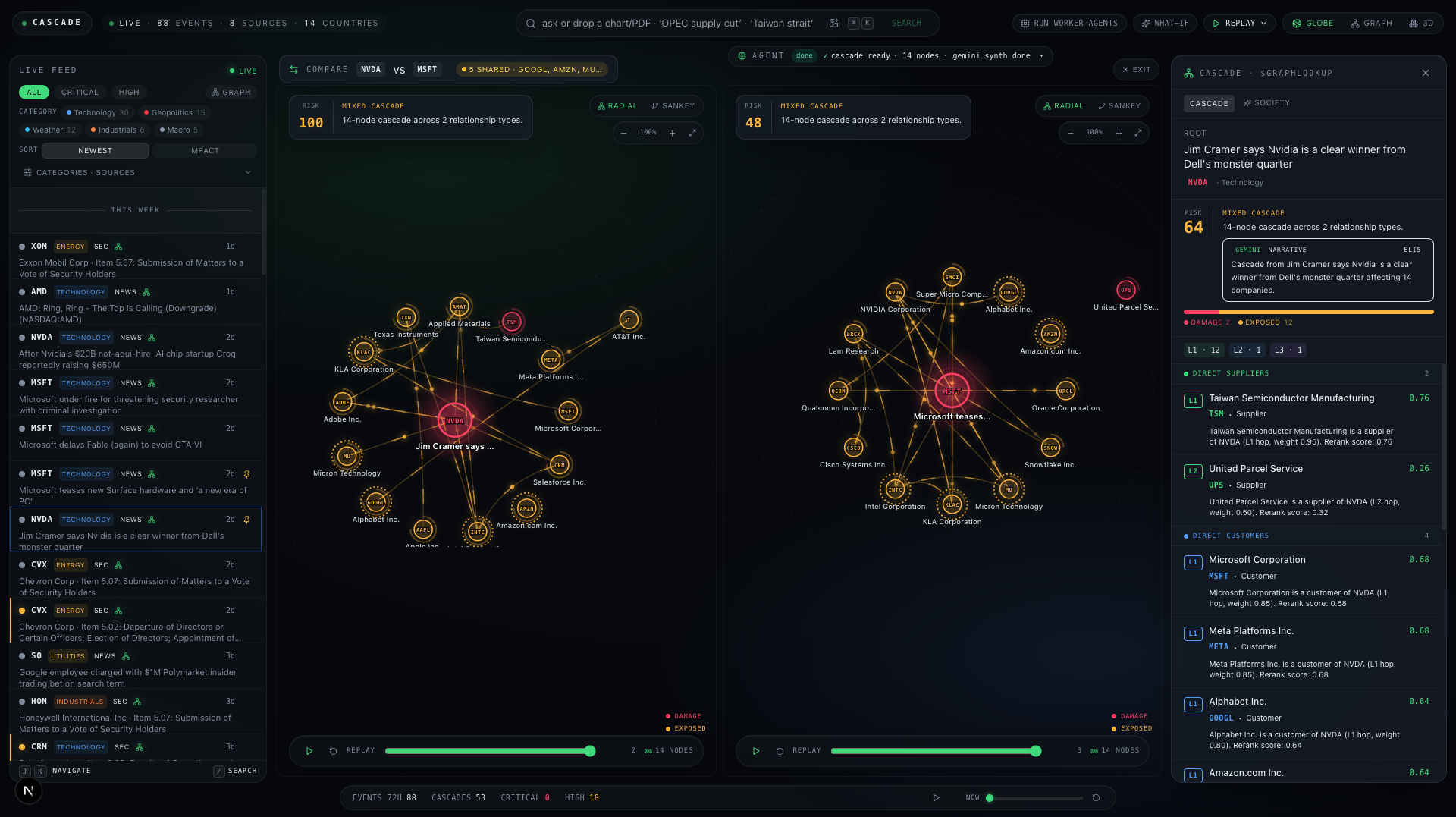The width and height of the screenshot is (1456, 817).
Task: Switch to the SOCIETY tab
Action: tap(1266, 103)
